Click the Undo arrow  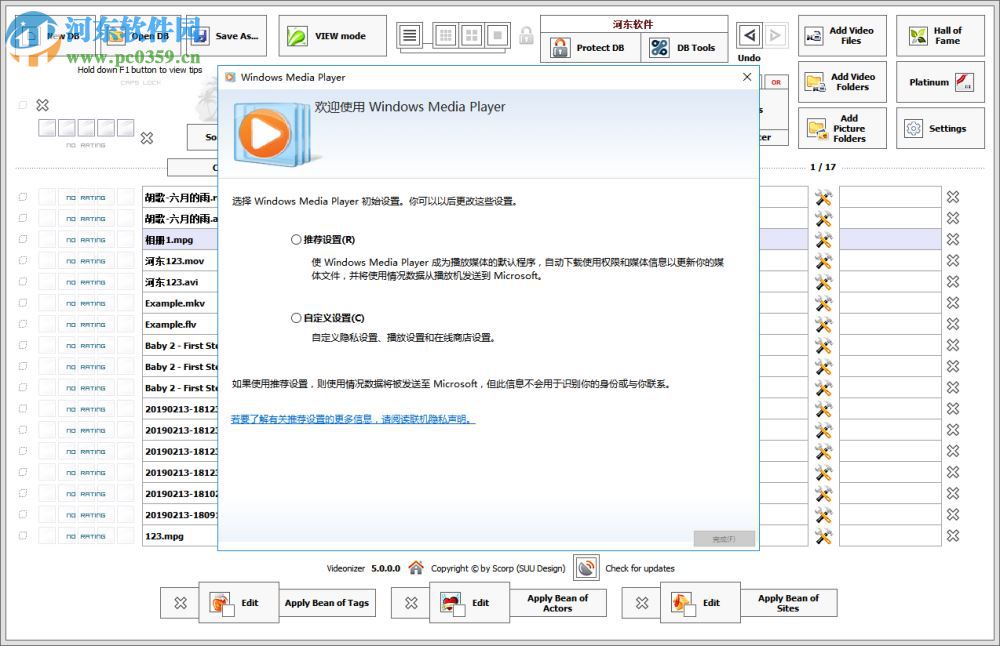point(750,33)
